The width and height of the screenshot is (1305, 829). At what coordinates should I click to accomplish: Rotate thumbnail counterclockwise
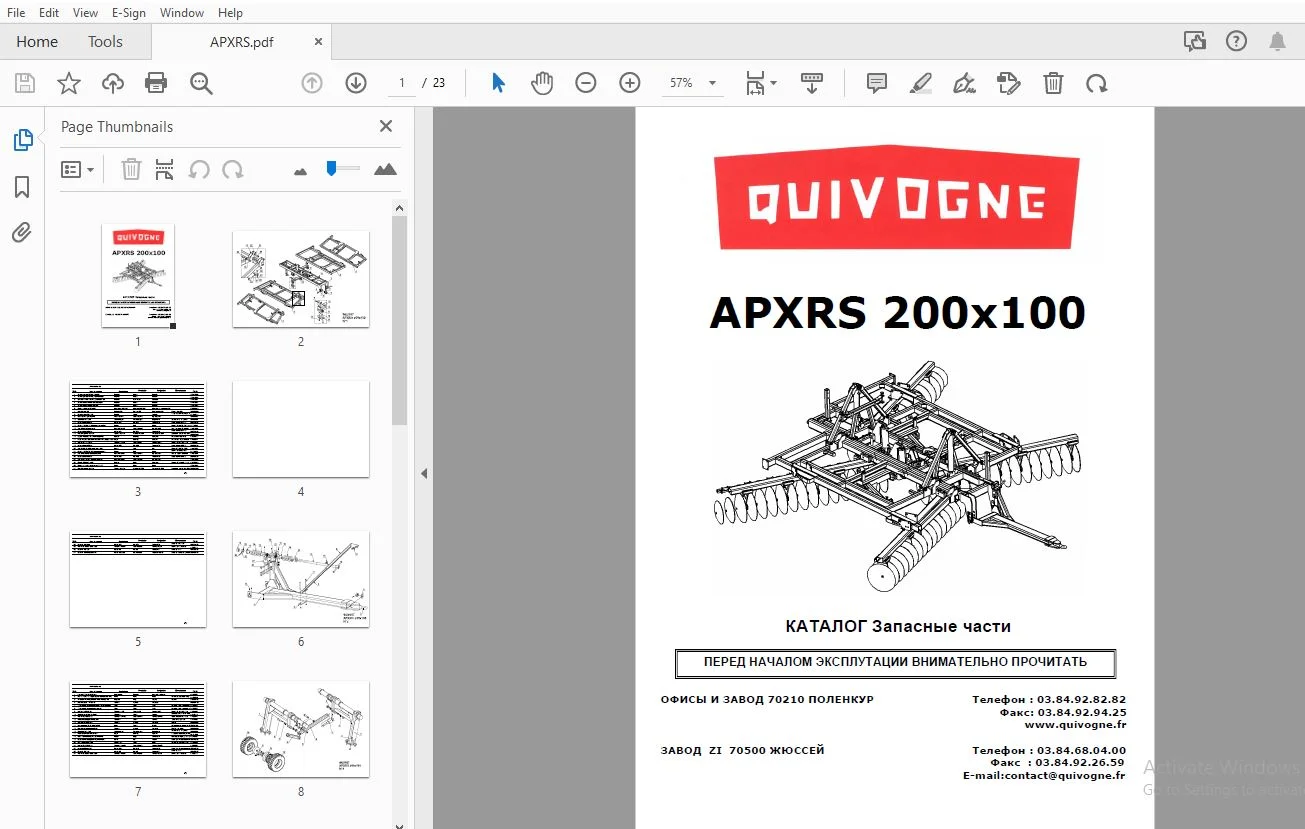point(199,170)
